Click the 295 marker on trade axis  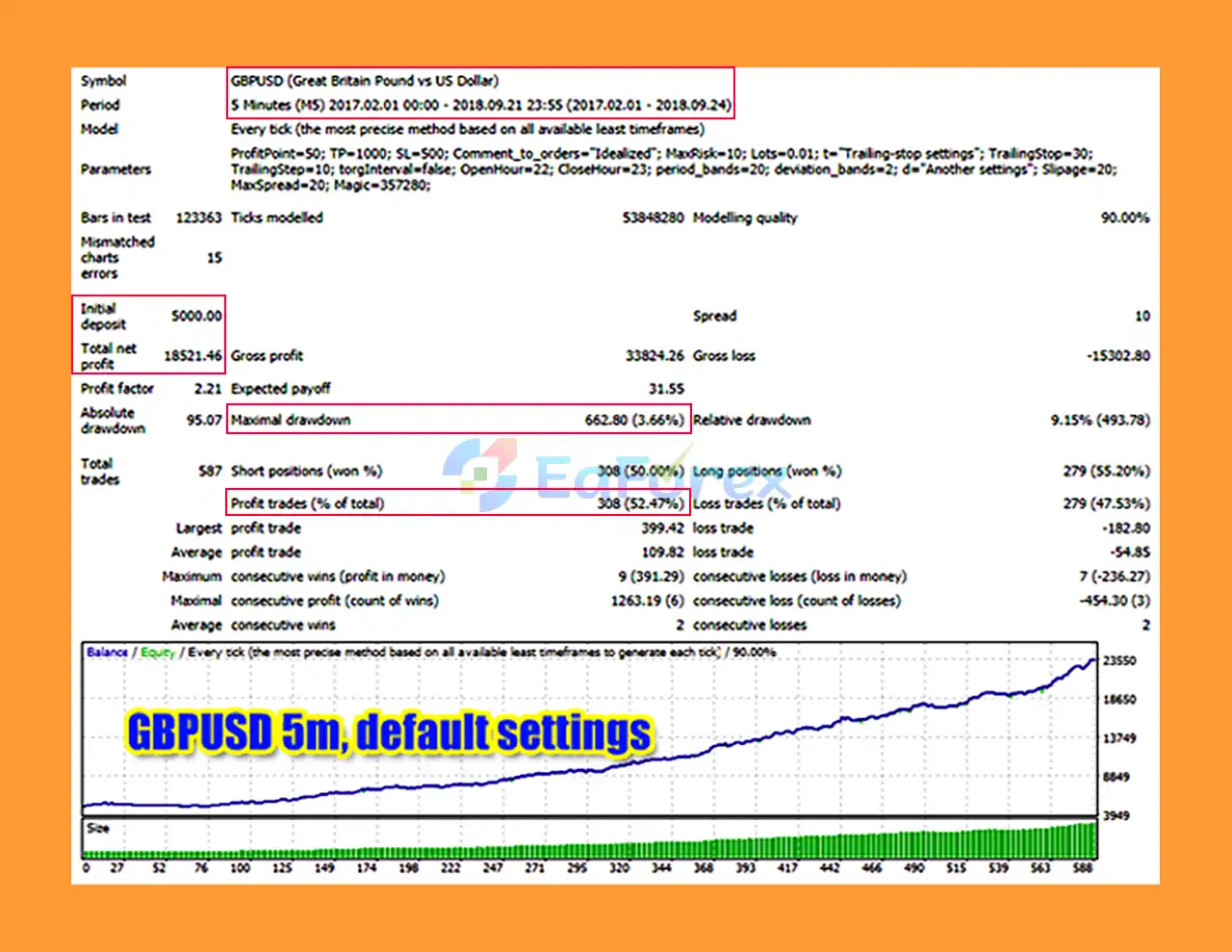577,868
